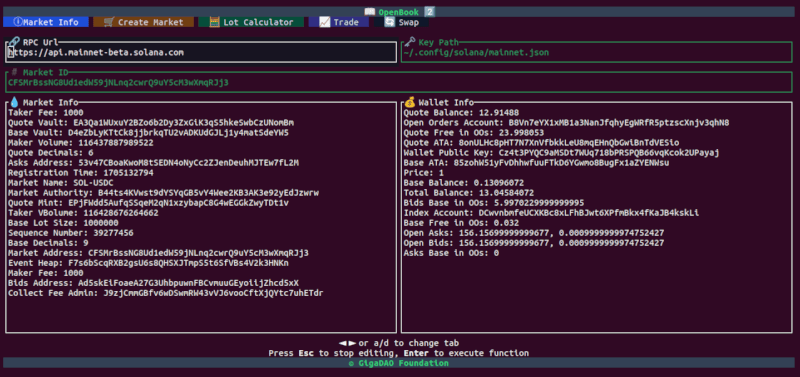Select the Open Orders Account line

point(566,122)
